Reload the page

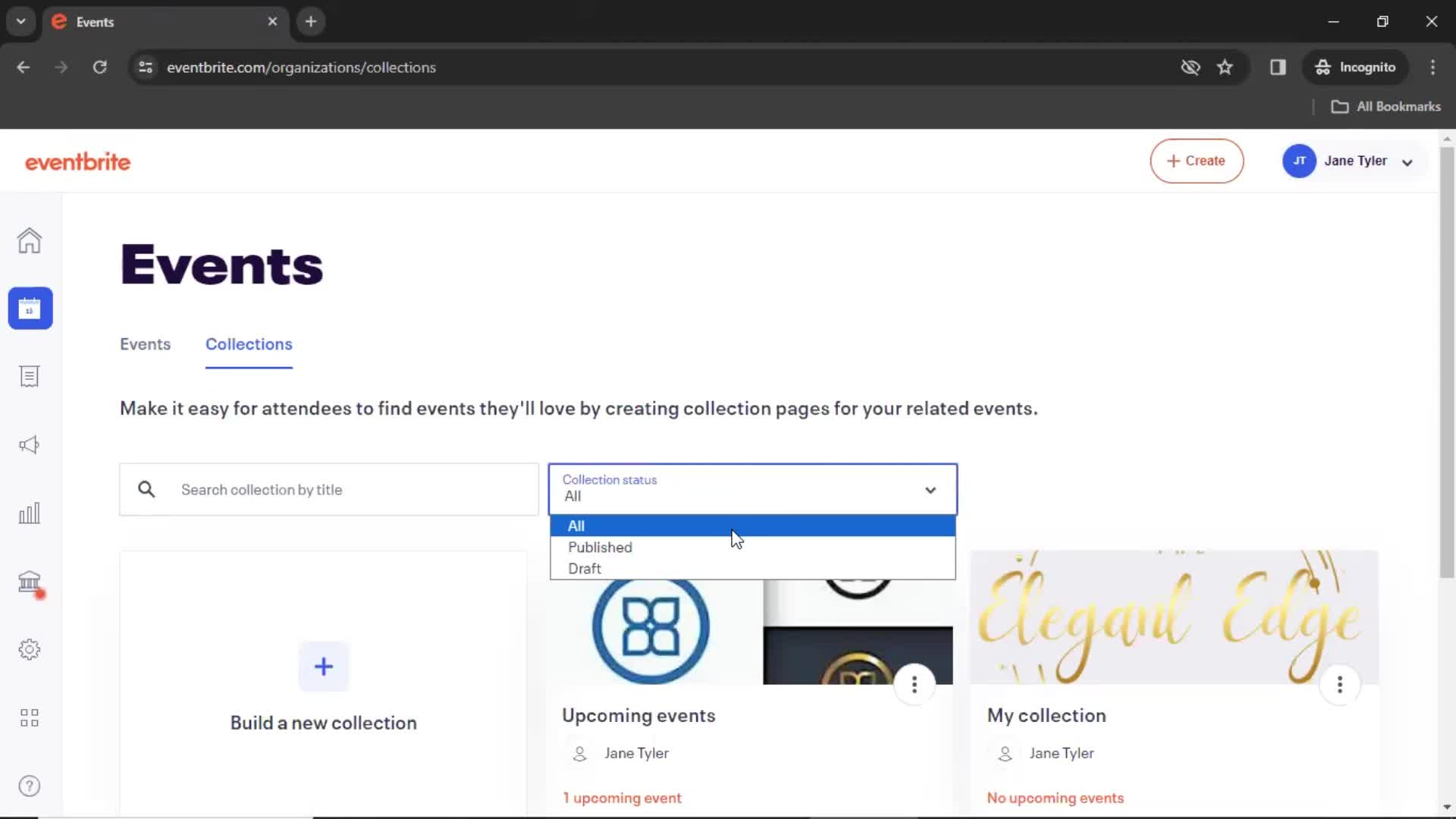(99, 67)
